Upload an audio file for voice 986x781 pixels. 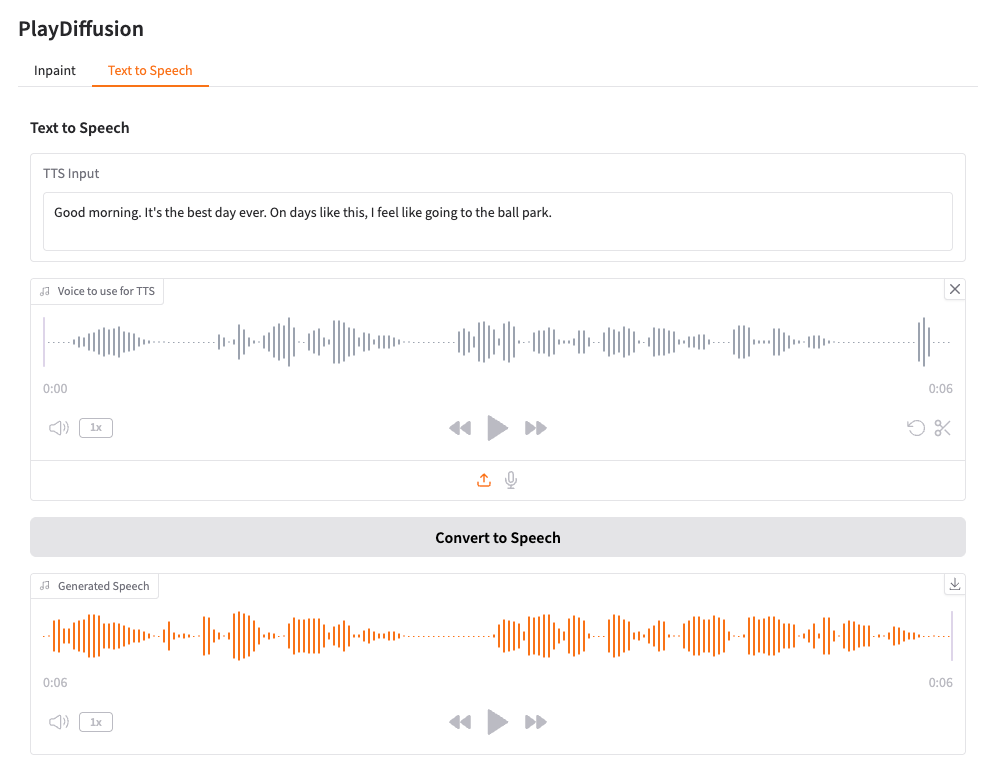[484, 480]
